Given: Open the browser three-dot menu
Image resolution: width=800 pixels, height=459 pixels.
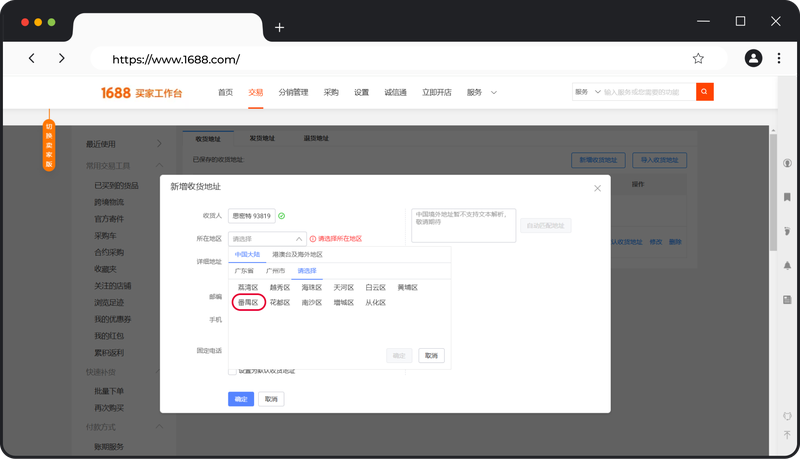Looking at the screenshot, I should coord(778,59).
